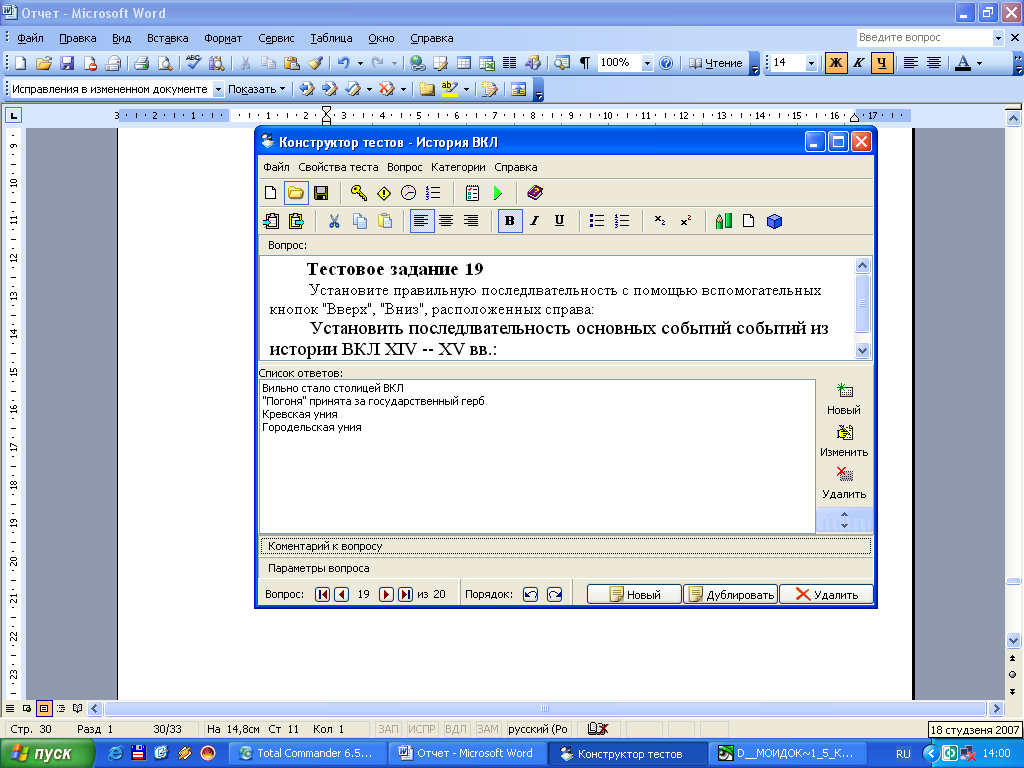Open test file with folder icon in Конструктор тестов

pos(296,193)
